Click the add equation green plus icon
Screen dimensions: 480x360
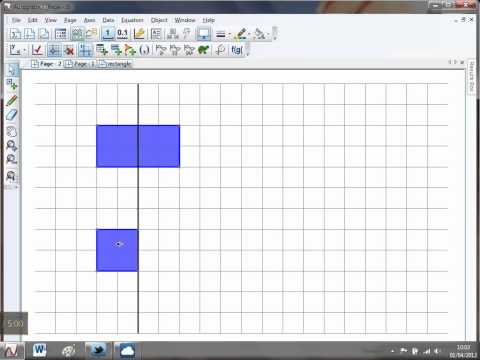coord(116,50)
